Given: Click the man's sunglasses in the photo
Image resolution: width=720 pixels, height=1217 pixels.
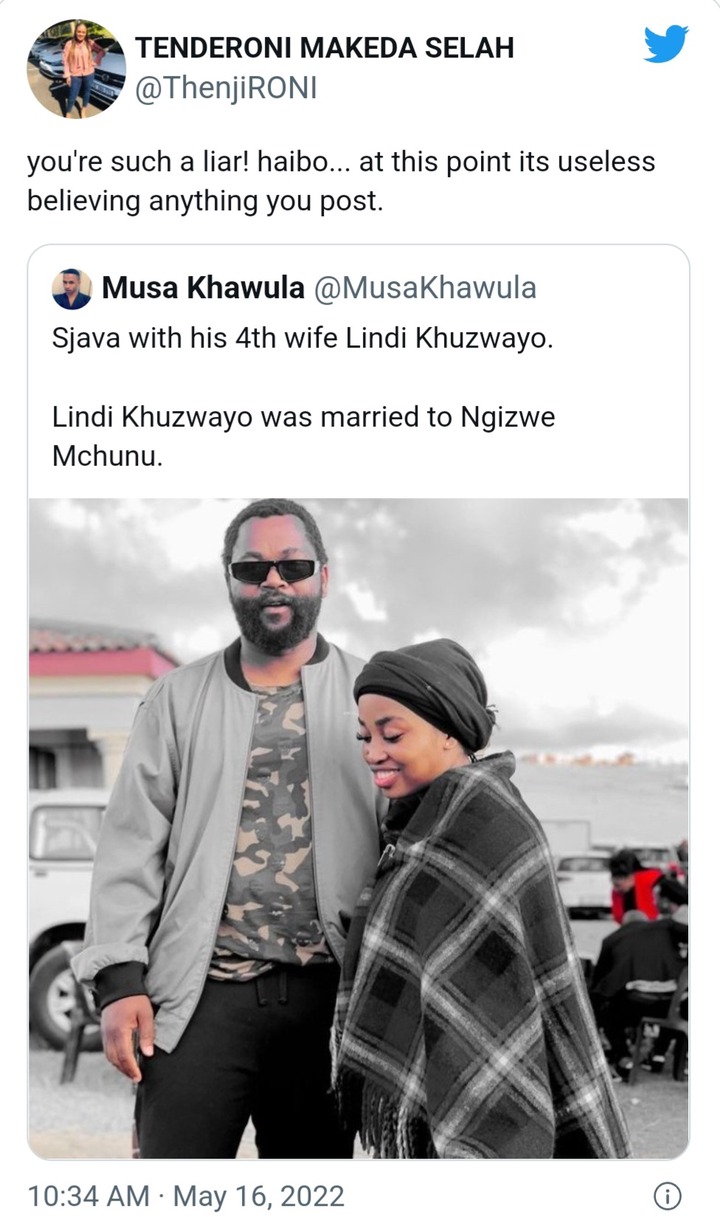Looking at the screenshot, I should point(274,570).
